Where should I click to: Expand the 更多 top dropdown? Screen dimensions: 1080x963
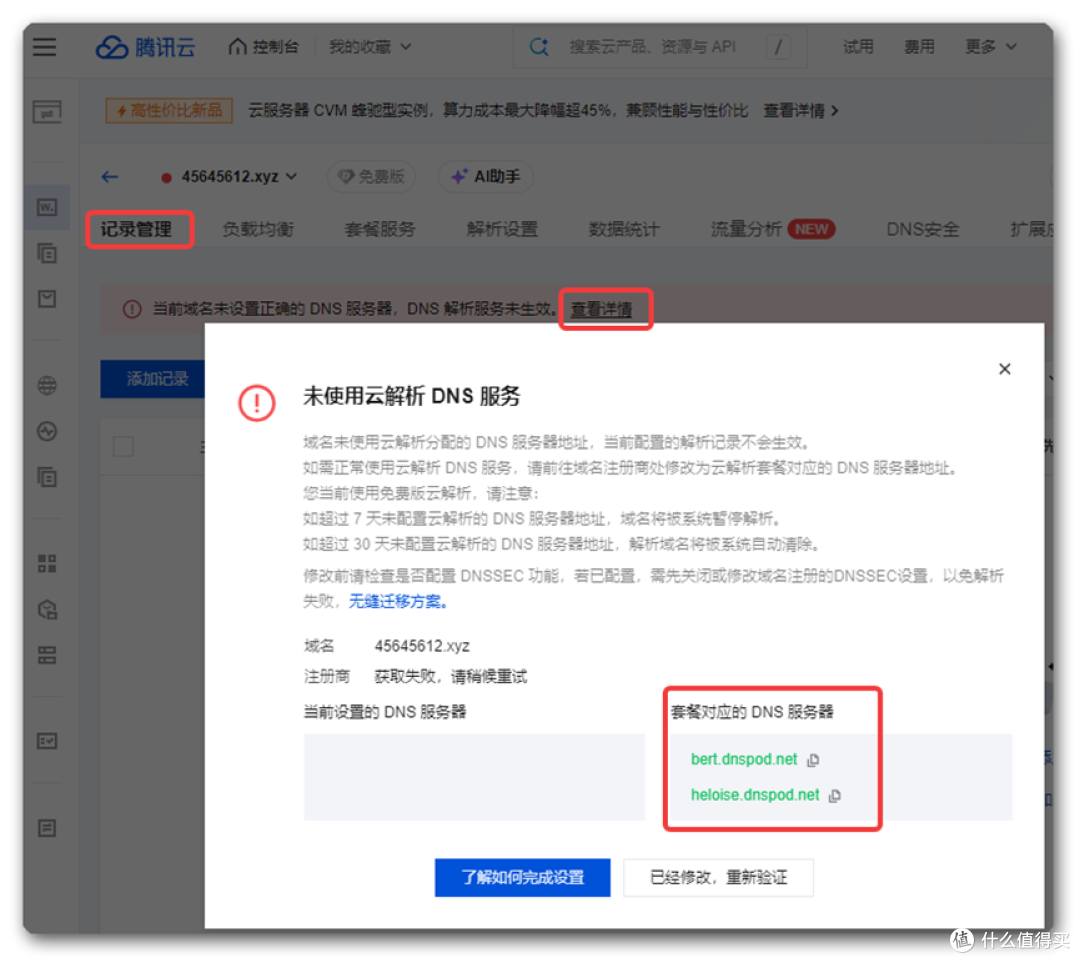click(x=990, y=47)
